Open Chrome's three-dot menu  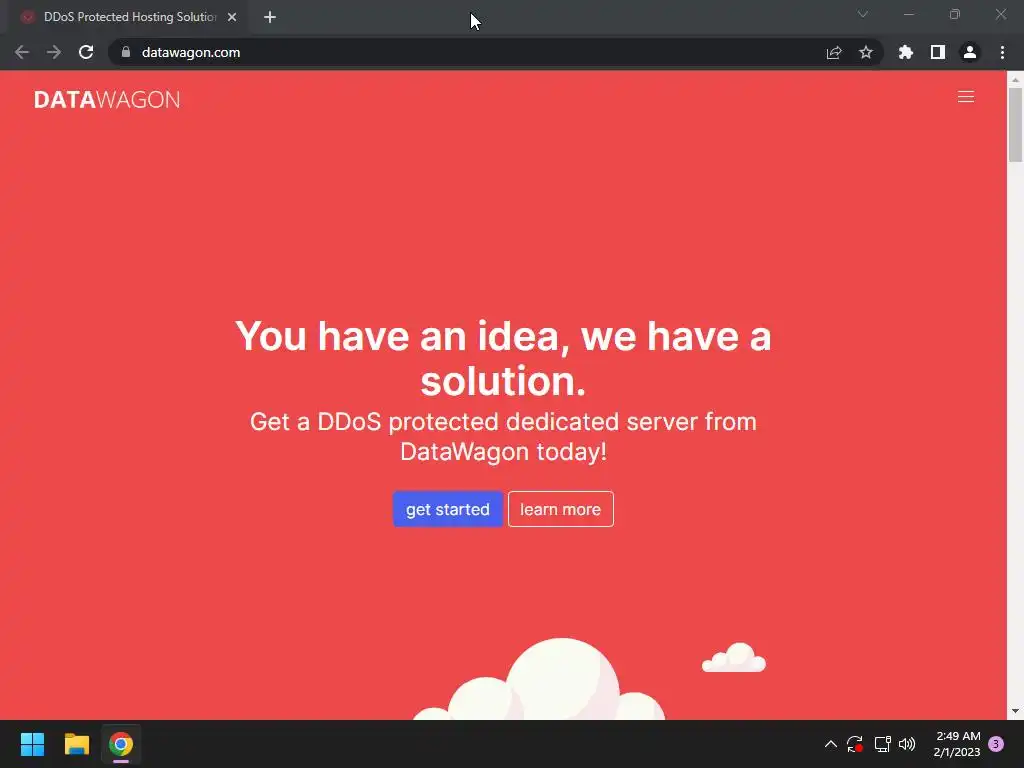[1002, 52]
